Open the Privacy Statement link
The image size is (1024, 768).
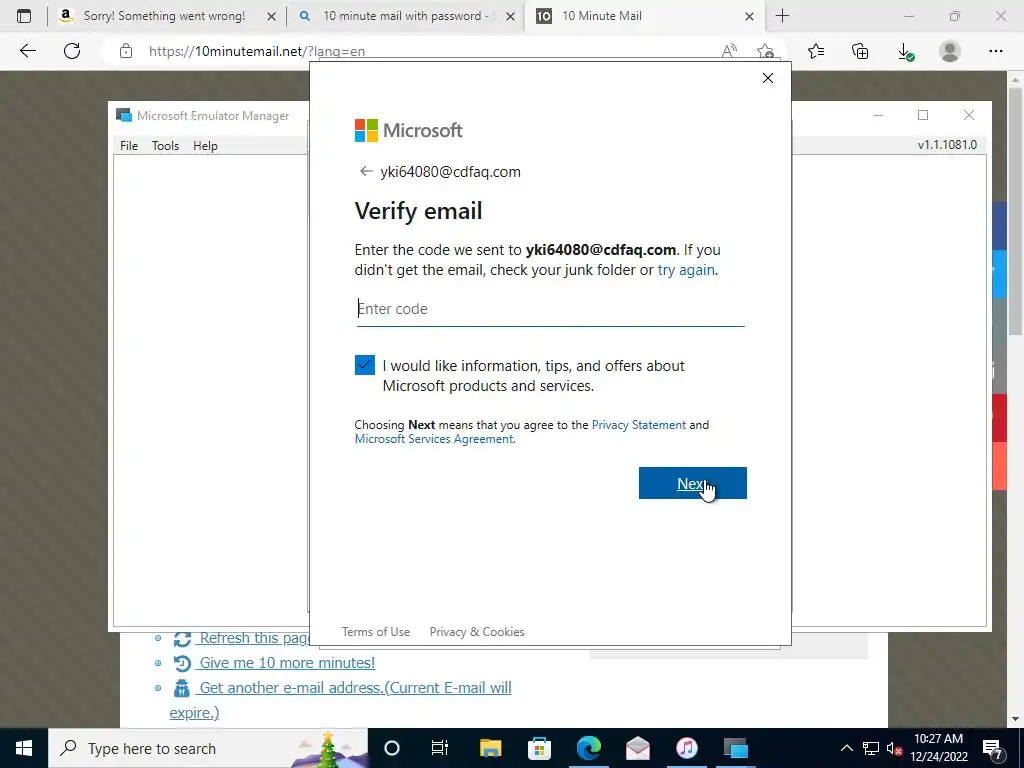point(639,424)
